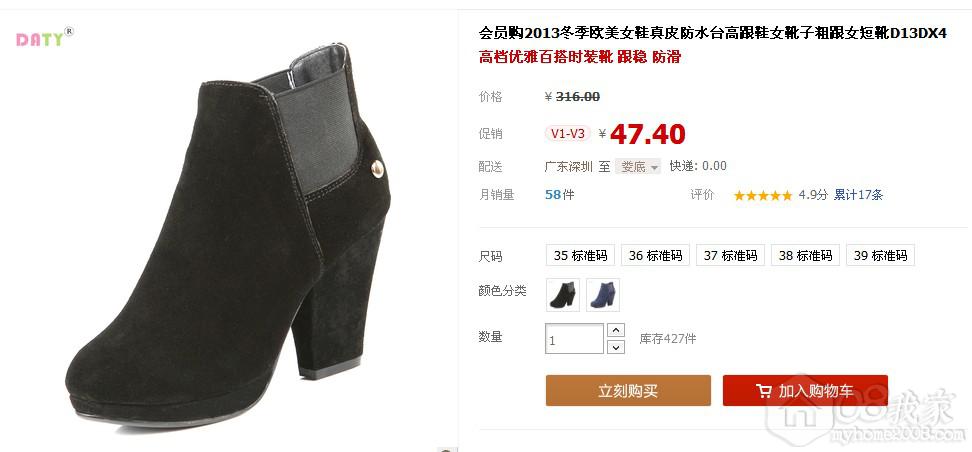972x452 pixels.
Task: Click the 立刻购买 buy now button
Action: (x=628, y=391)
